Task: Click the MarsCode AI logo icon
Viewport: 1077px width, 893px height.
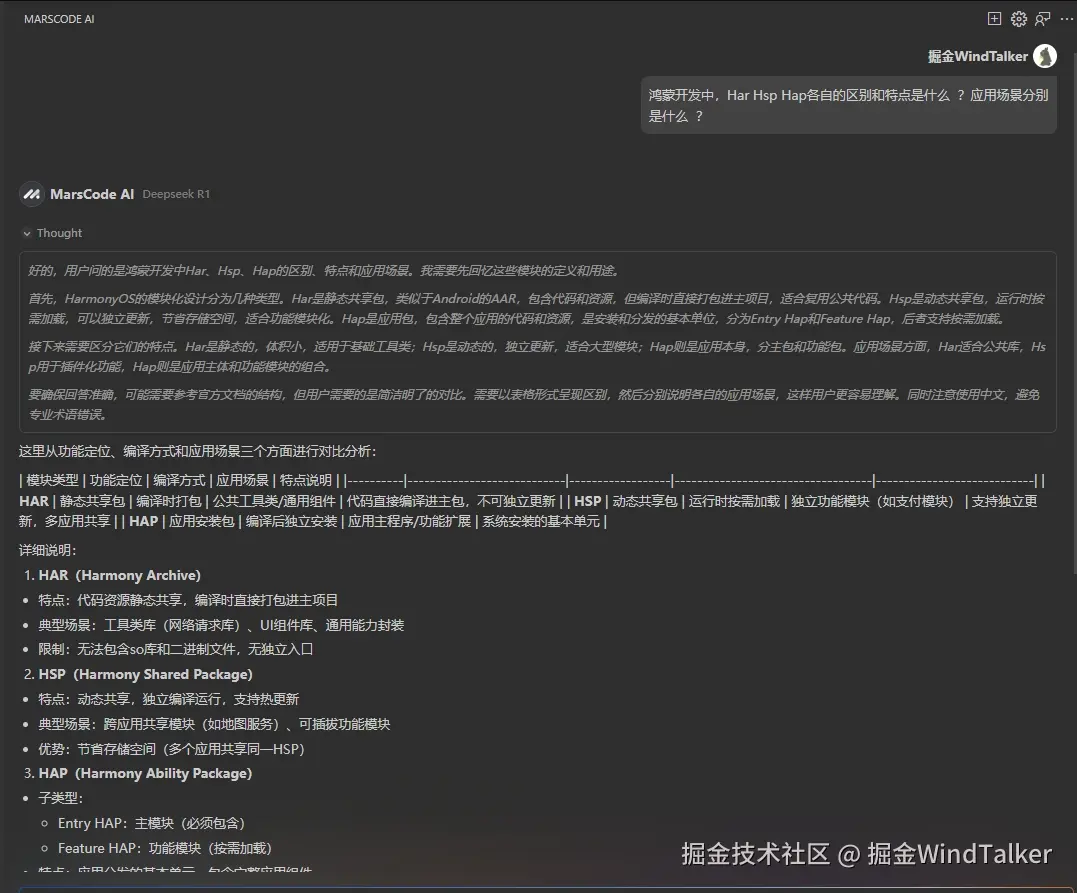Action: (32, 194)
